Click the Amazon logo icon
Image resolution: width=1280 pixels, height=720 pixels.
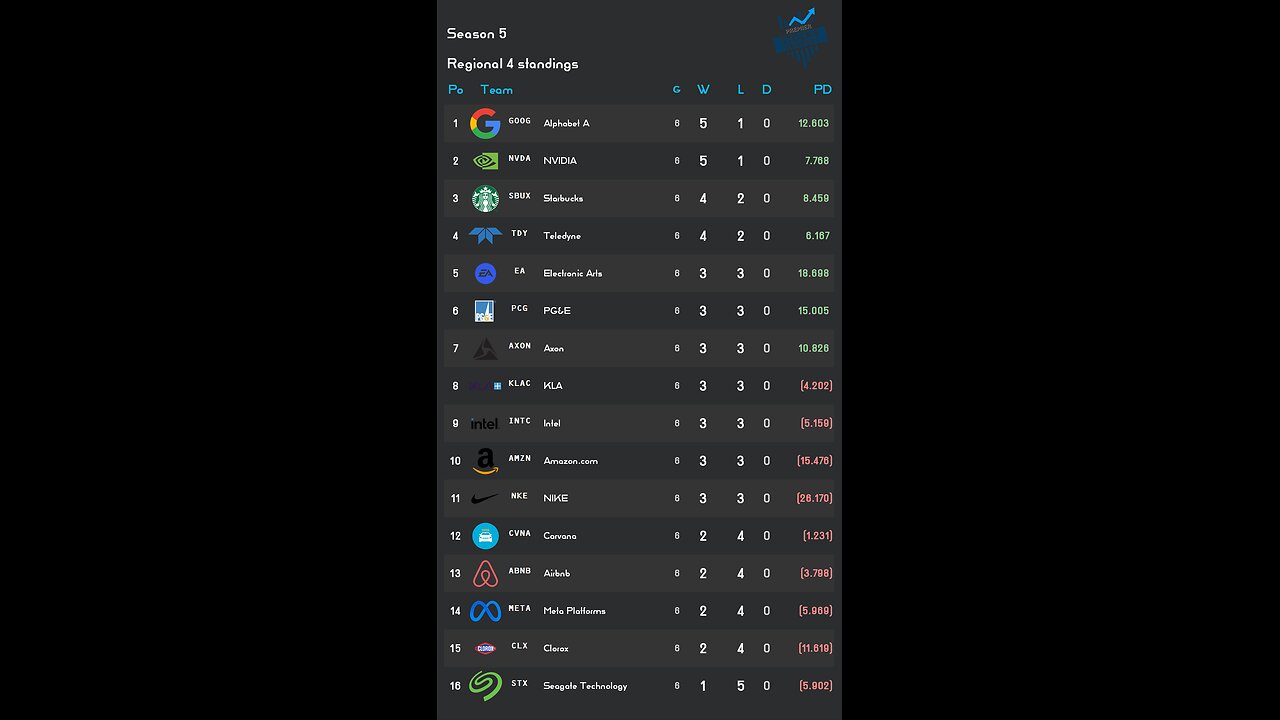(485, 461)
